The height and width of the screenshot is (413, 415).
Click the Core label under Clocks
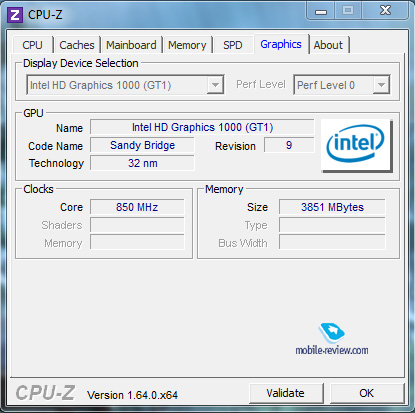[71, 207]
